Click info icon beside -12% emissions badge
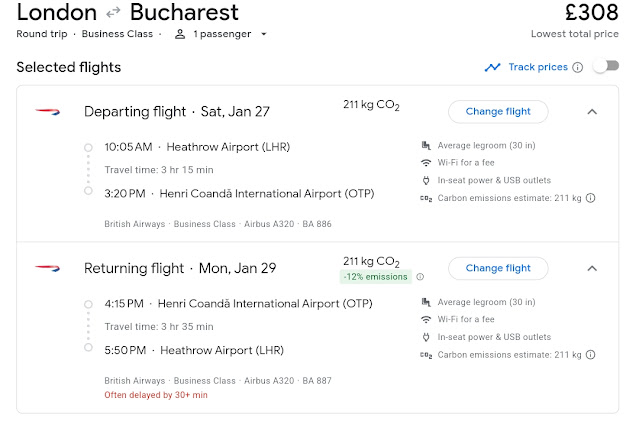The width and height of the screenshot is (639, 424). tap(420, 277)
